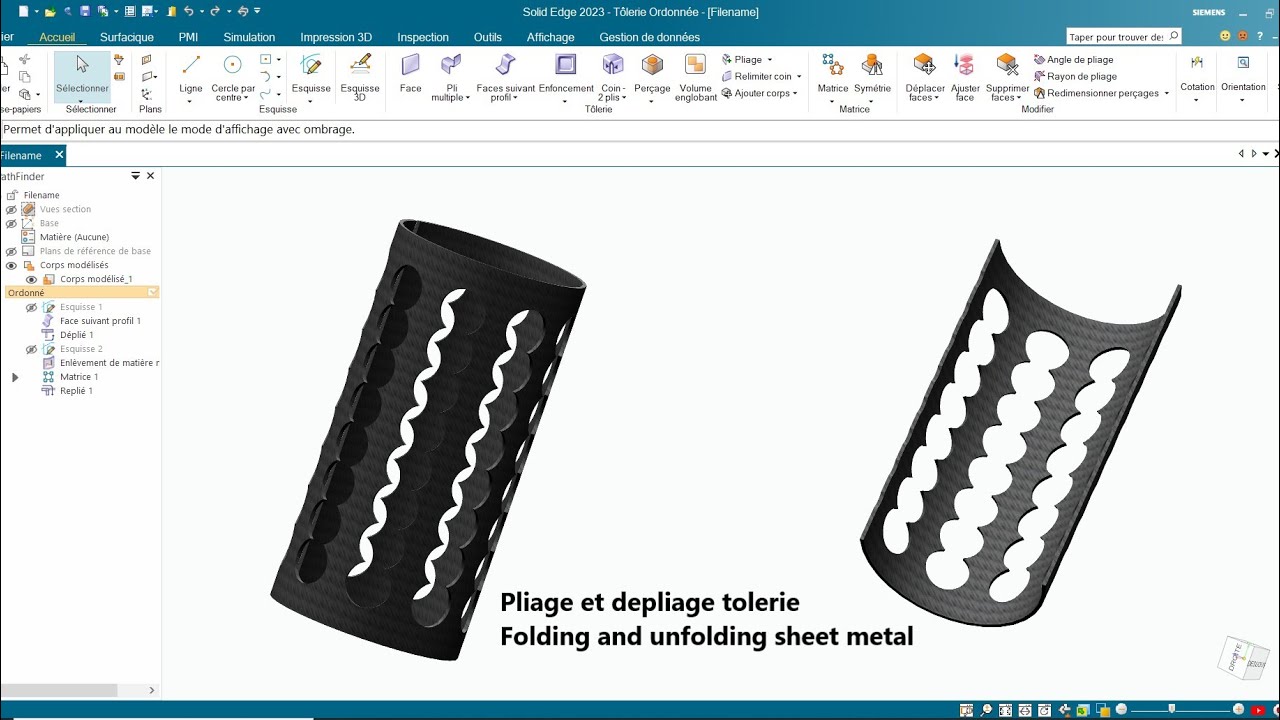Screen dimensions: 1280x720
Task: Open the Affichage ribbon tab
Action: [x=551, y=37]
